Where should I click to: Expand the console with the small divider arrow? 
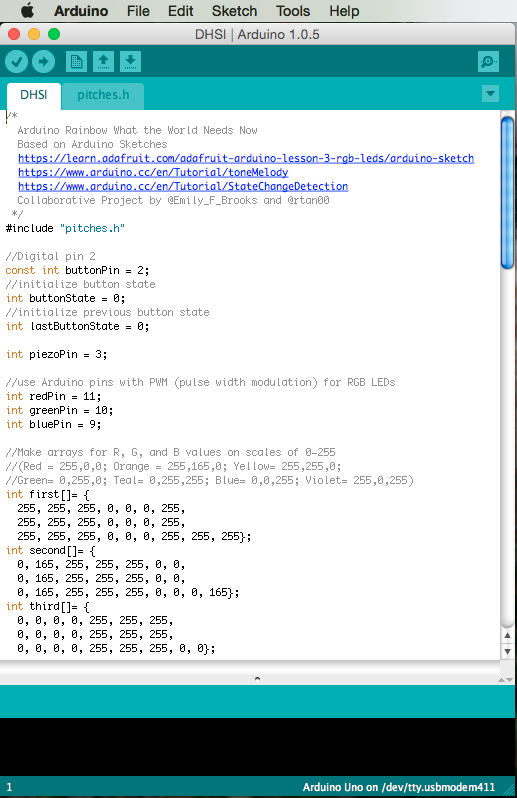tap(257, 679)
